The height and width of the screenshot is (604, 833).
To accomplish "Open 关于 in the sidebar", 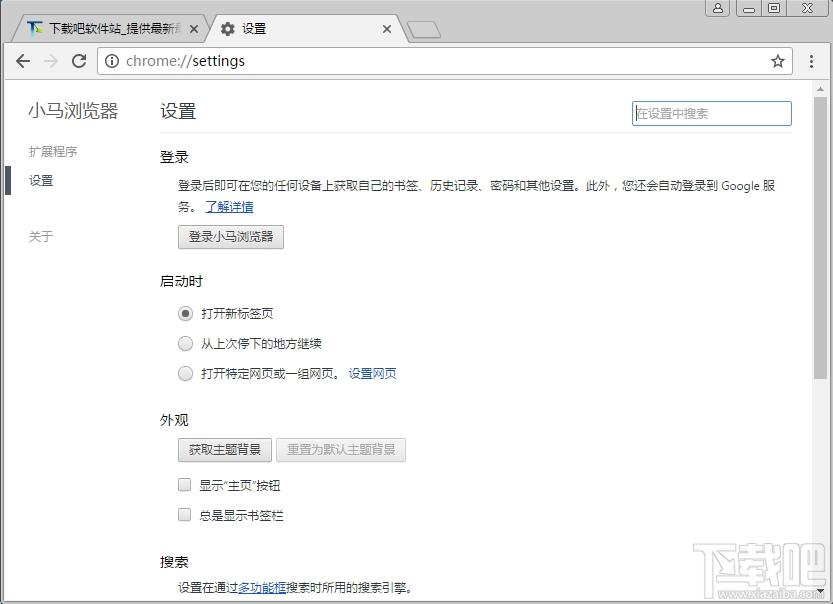I will [41, 236].
